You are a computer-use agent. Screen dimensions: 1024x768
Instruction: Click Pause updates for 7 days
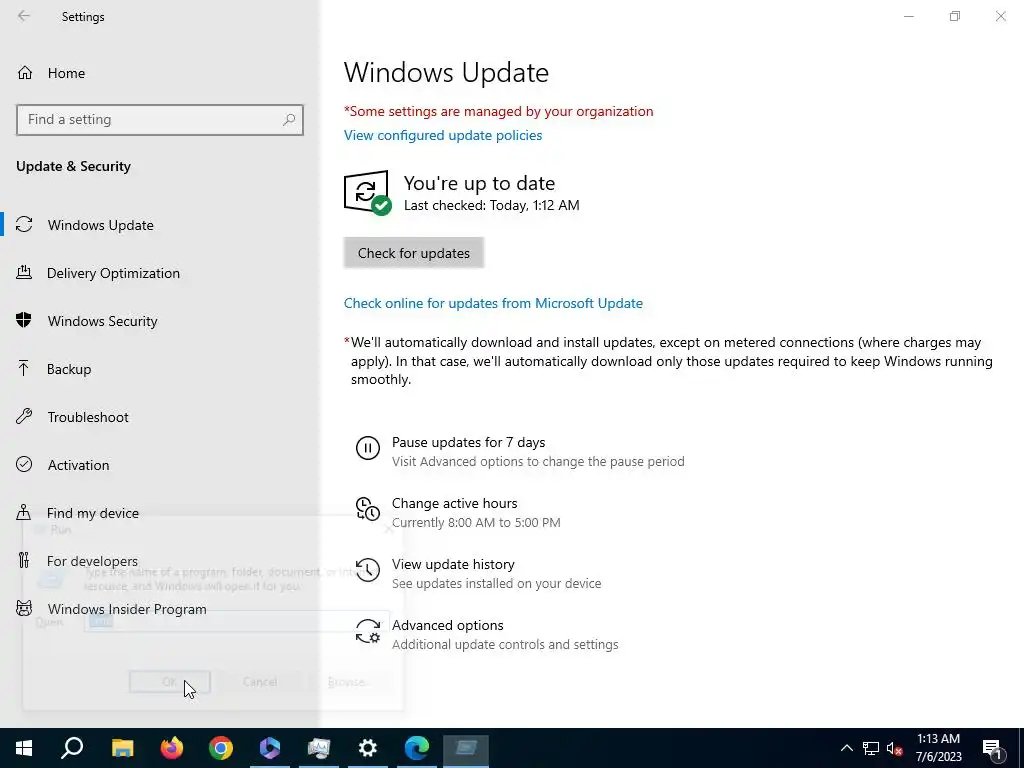(x=468, y=442)
